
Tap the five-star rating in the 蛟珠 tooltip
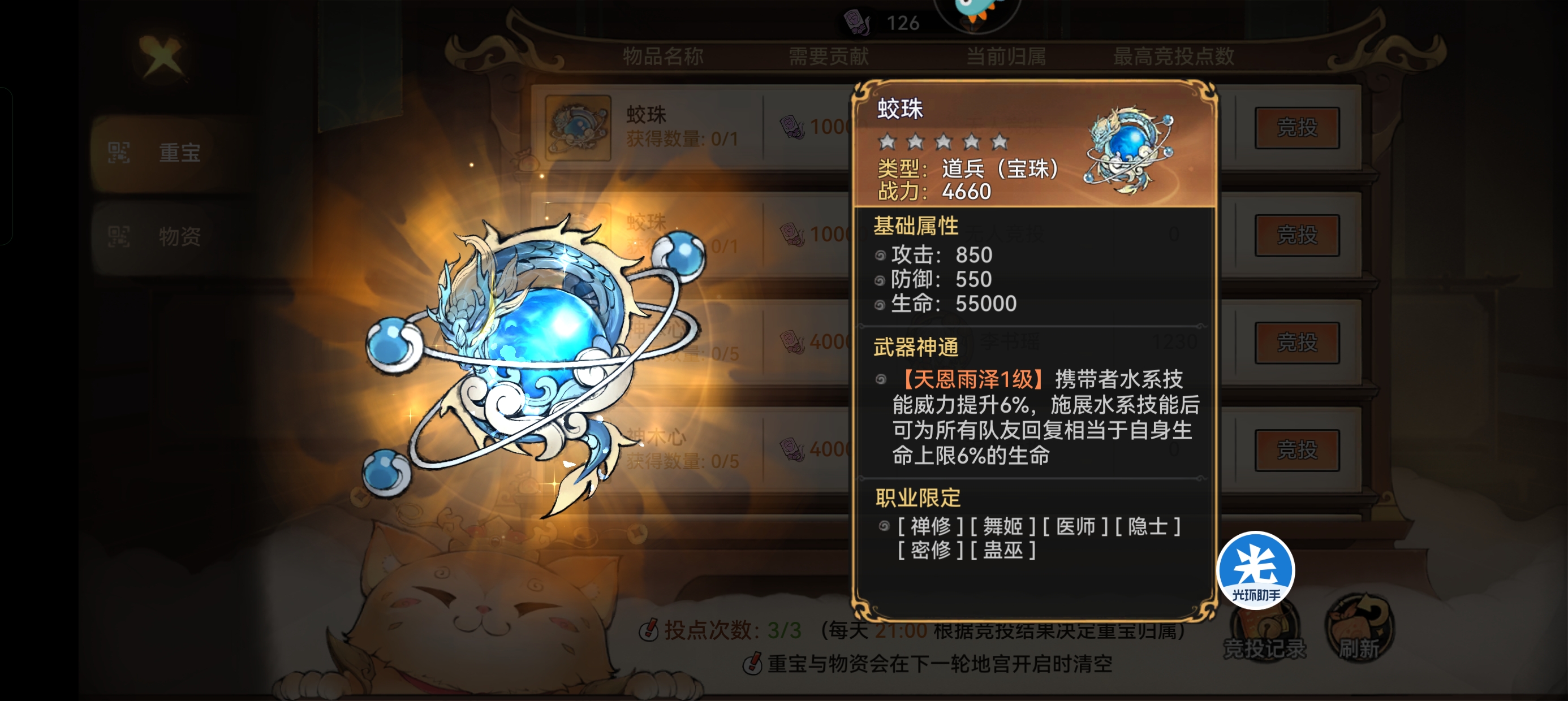pos(943,142)
